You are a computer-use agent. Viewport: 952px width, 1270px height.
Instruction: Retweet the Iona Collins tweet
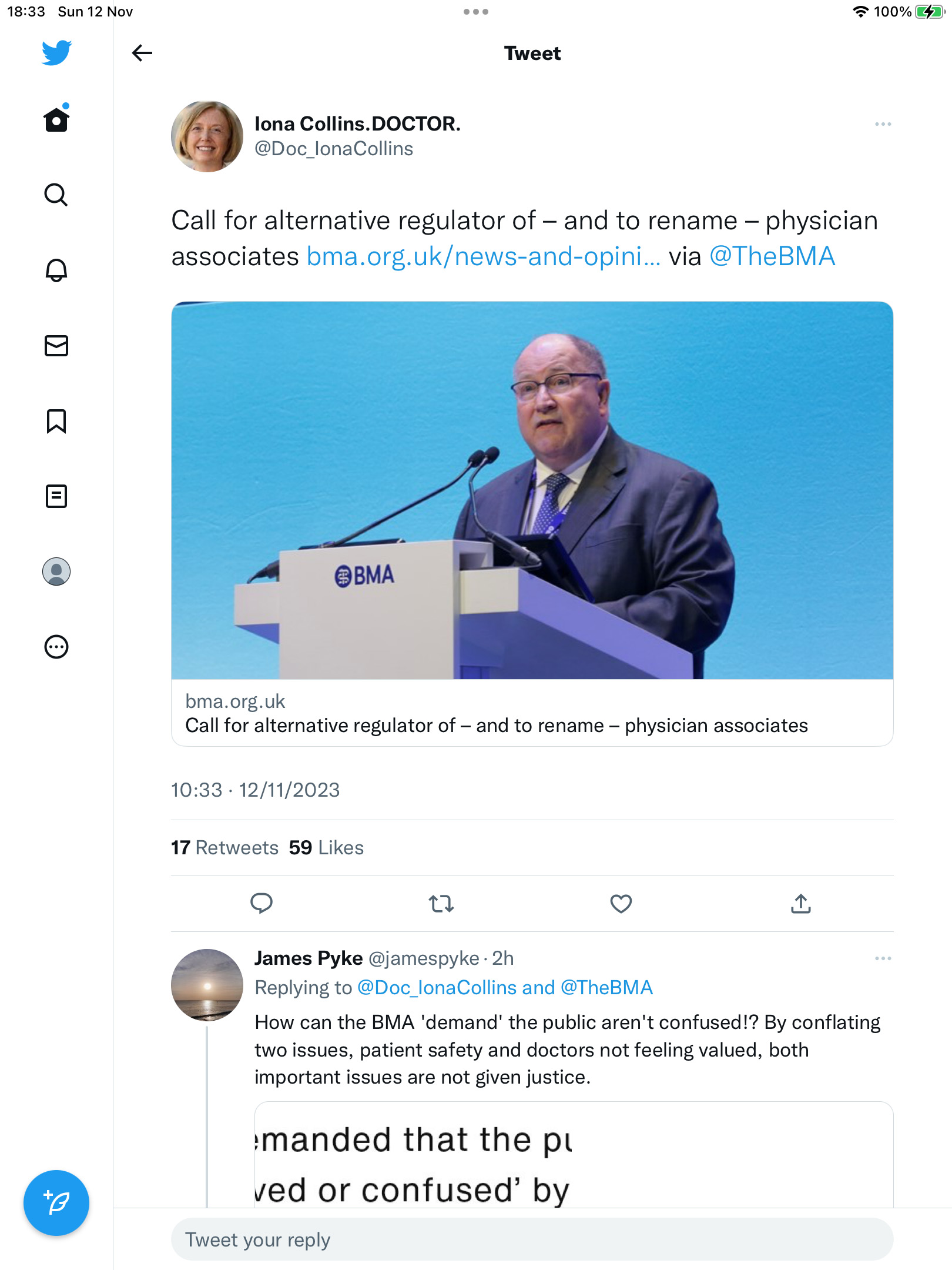click(x=441, y=903)
